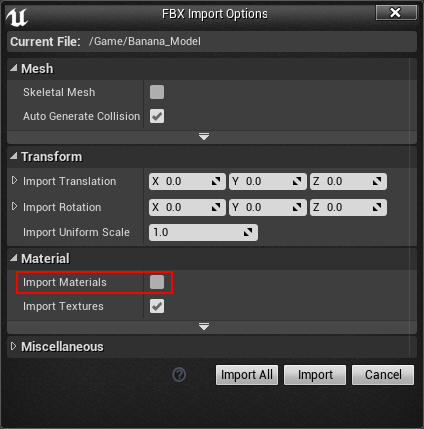Click the Import Translation X spin arrow icon

216,181
